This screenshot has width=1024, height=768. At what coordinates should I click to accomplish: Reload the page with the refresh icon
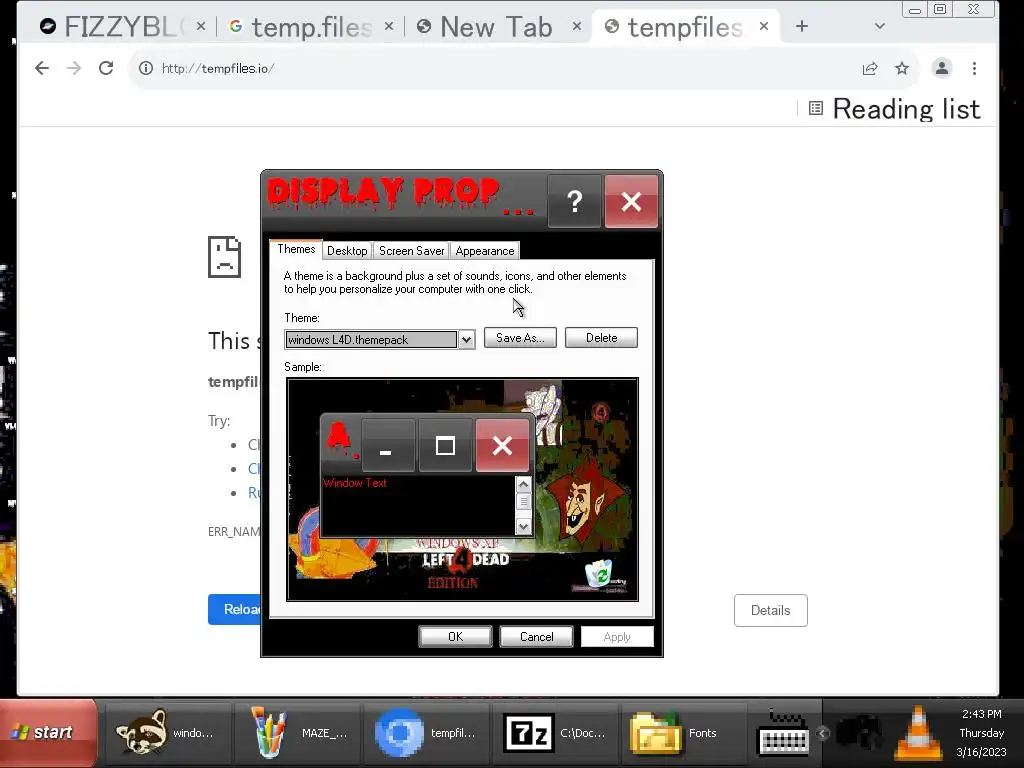click(x=106, y=68)
